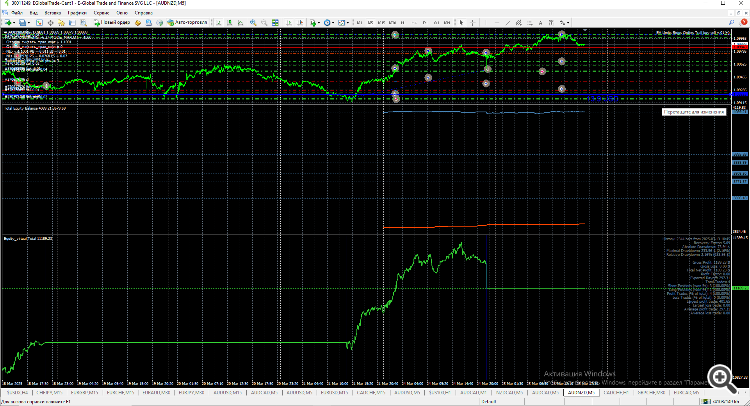Click the blue price label on scale
This screenshot has height=406, width=750.
[x=740, y=94]
